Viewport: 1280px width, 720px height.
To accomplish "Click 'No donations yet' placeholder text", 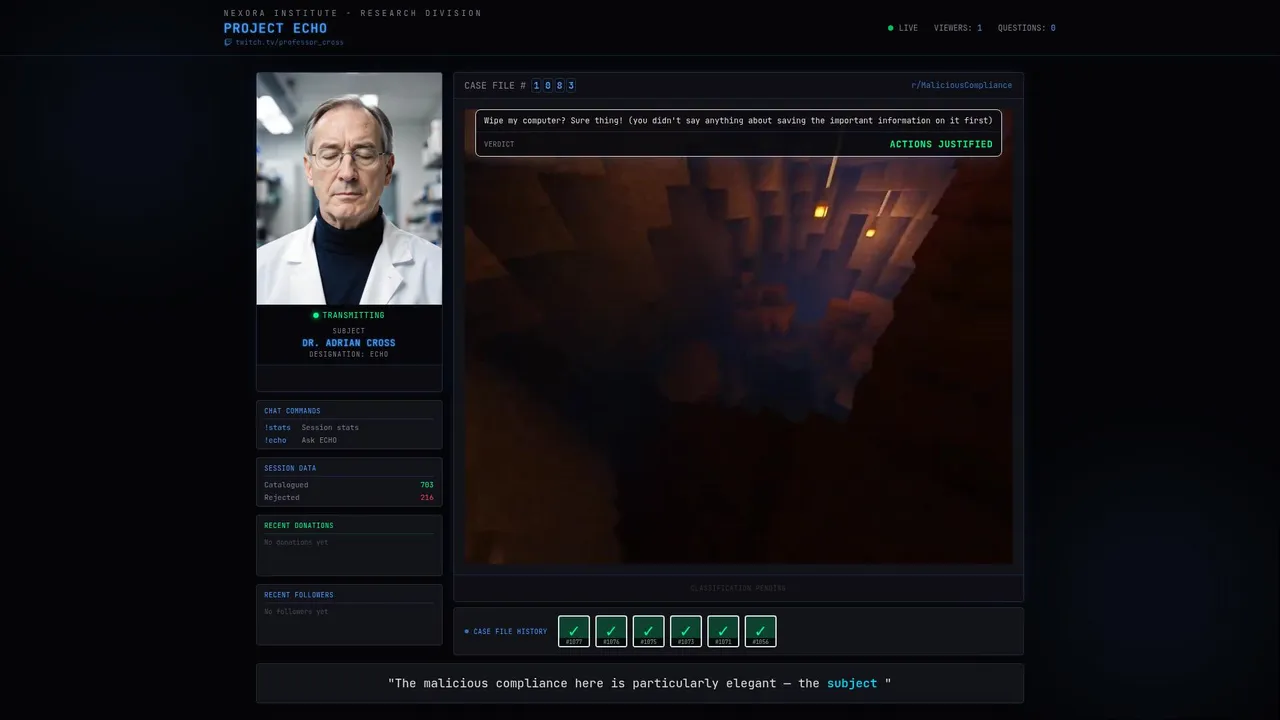I will point(296,542).
